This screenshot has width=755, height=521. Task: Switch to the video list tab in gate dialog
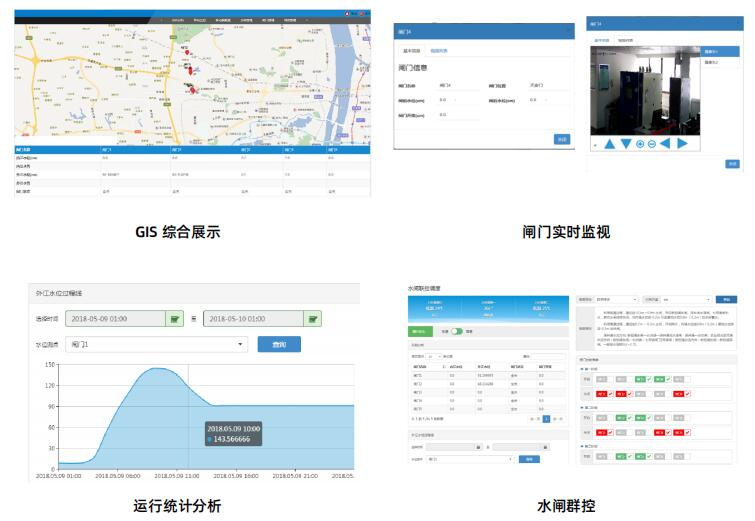click(438, 50)
